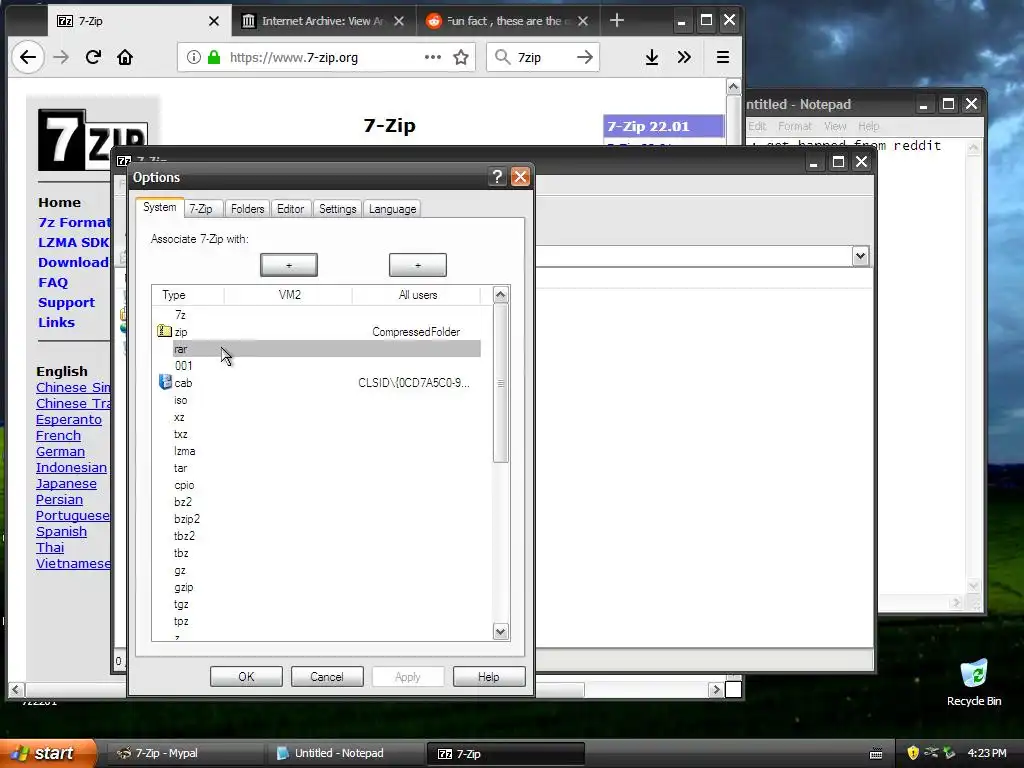
Task: Click the Options dialog question mark help icon
Action: click(x=497, y=177)
